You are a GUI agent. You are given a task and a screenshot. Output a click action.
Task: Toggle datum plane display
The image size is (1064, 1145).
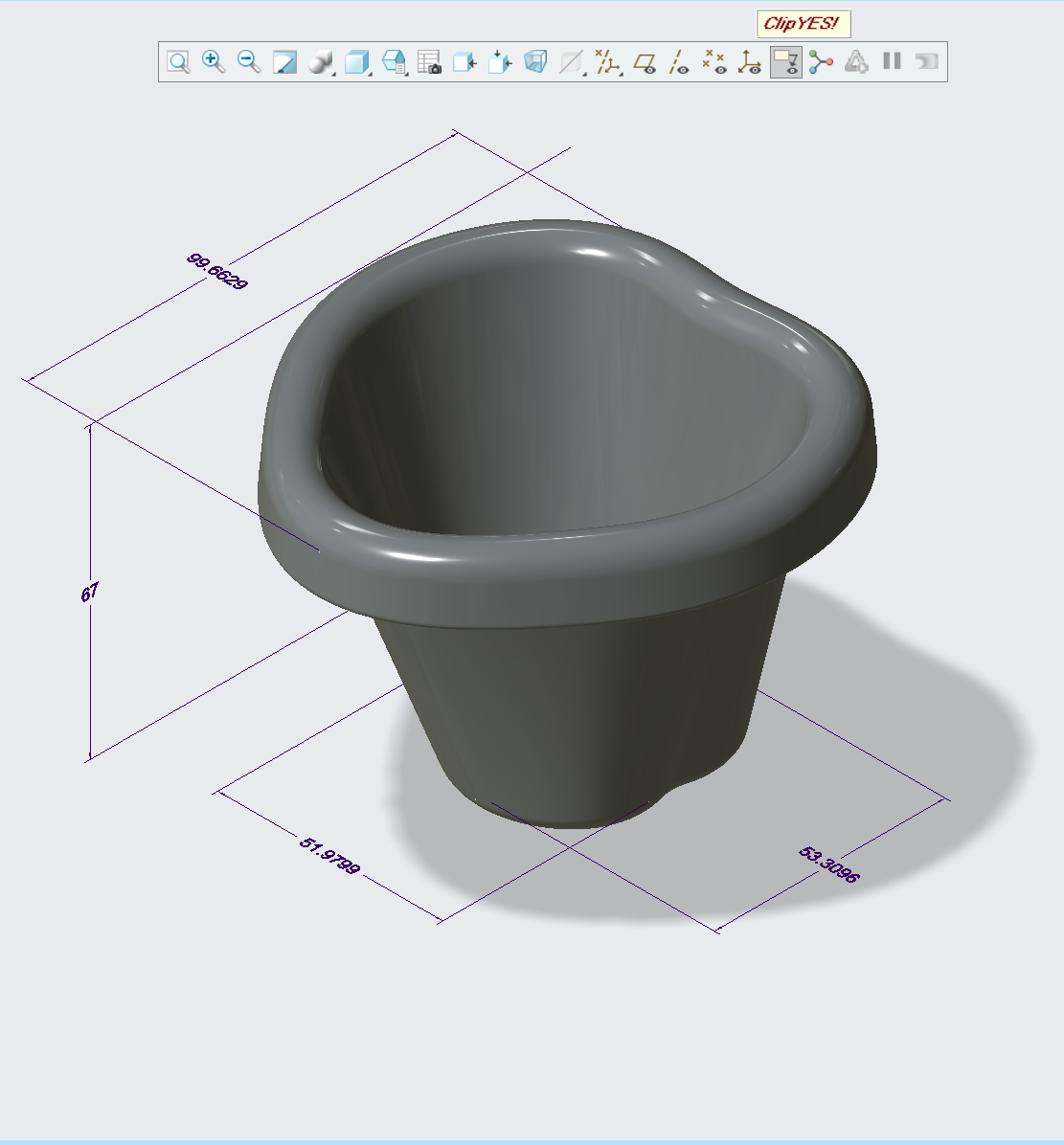[645, 62]
